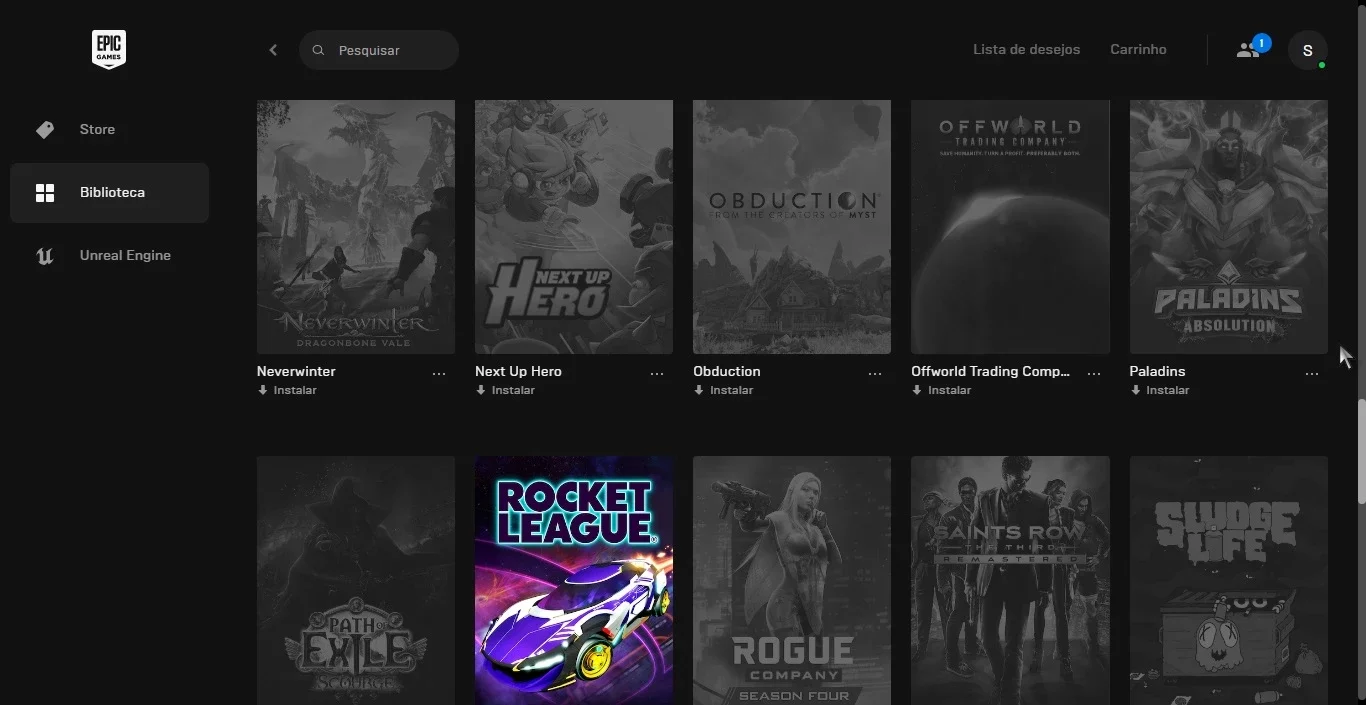This screenshot has width=1366, height=705.
Task: Open the Saints Row The Third cover
Action: coord(1010,581)
